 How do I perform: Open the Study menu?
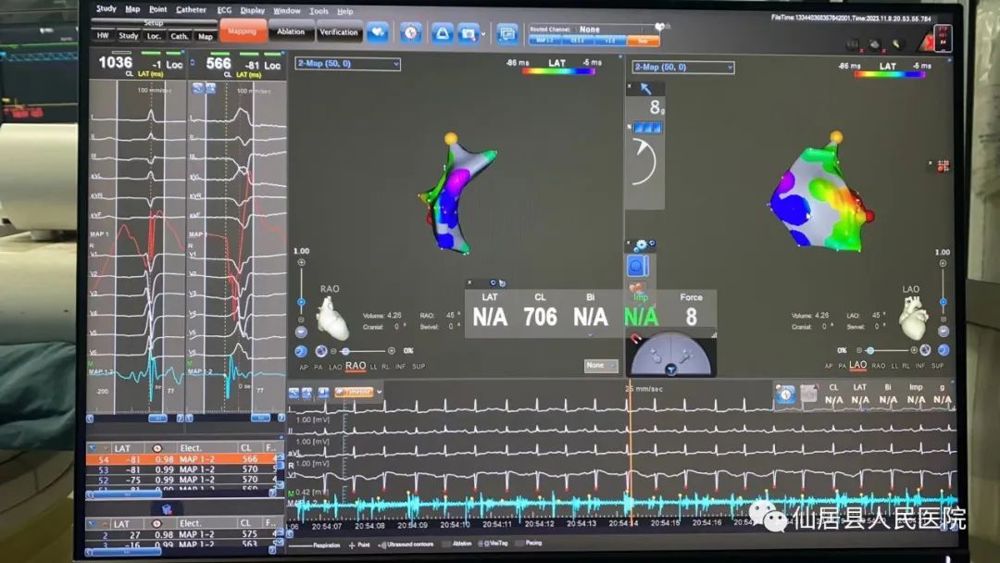pyautogui.click(x=106, y=8)
